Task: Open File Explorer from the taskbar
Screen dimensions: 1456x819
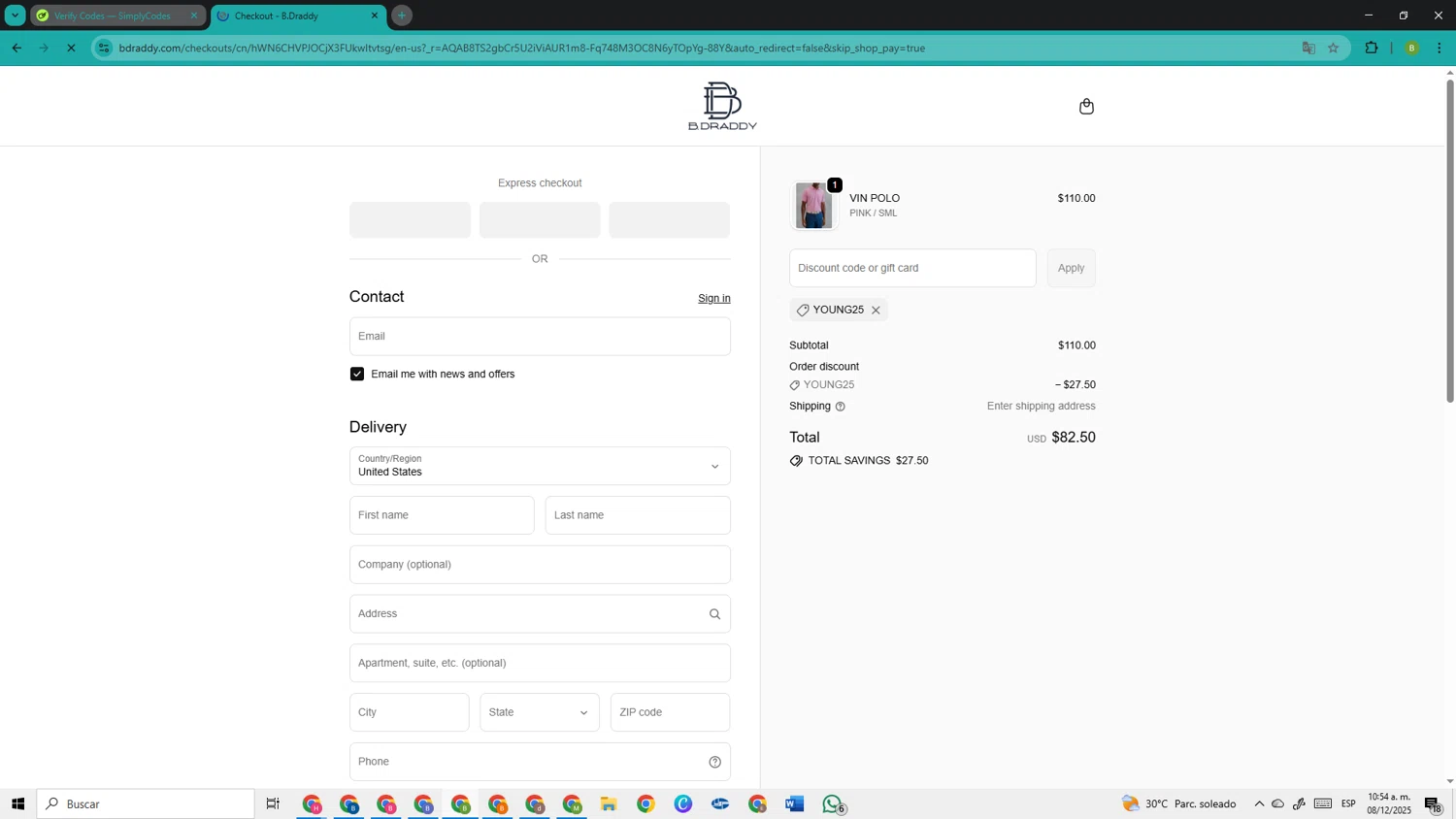Action: [x=609, y=803]
